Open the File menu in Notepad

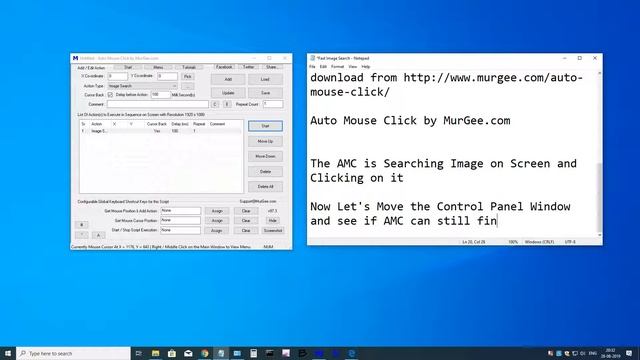(x=312, y=67)
